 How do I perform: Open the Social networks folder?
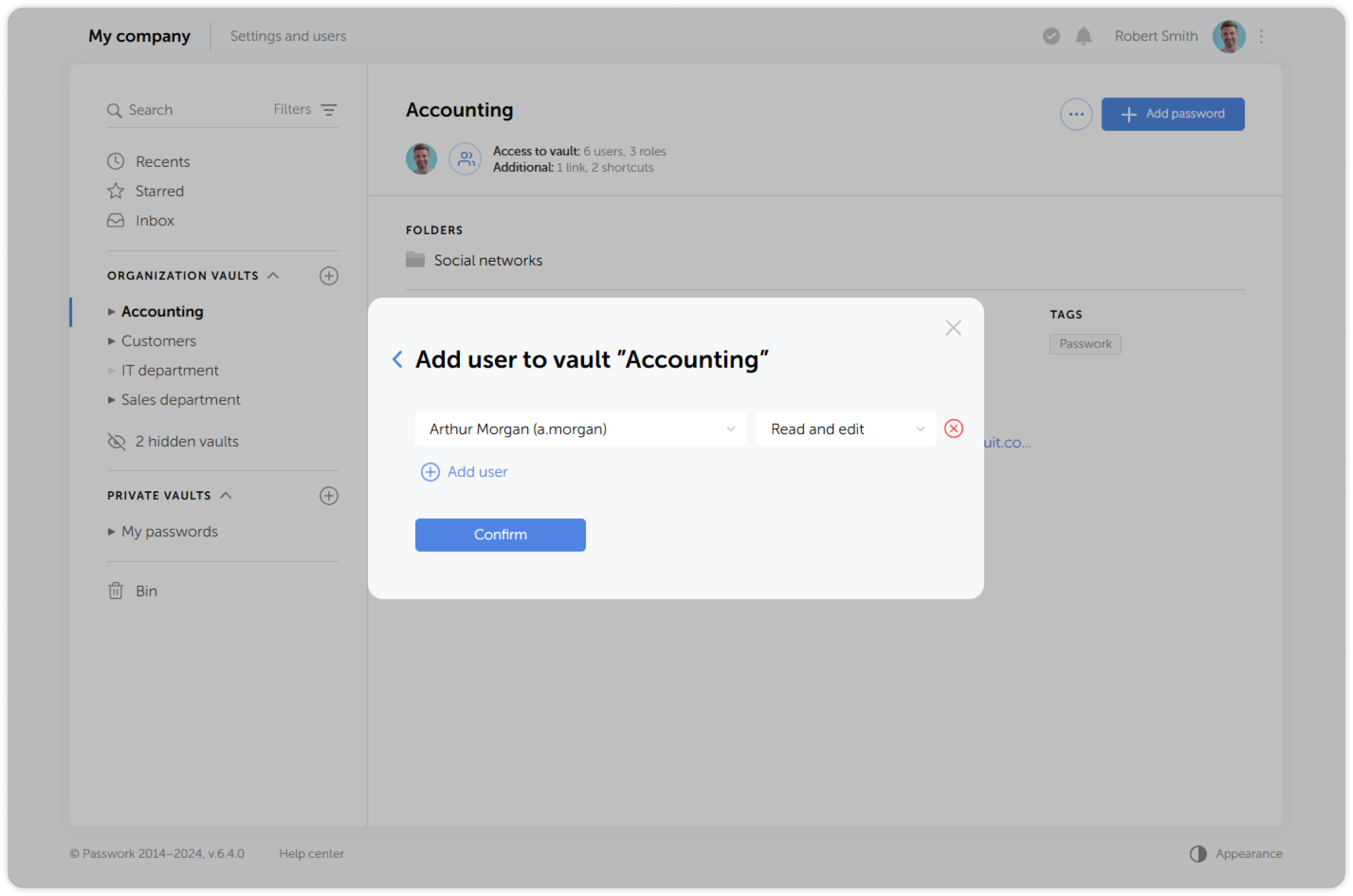pos(488,260)
